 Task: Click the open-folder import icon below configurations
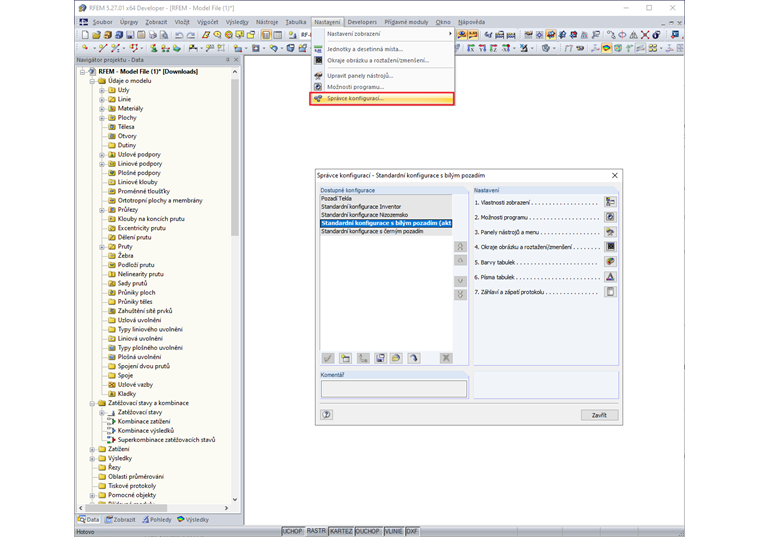point(396,358)
